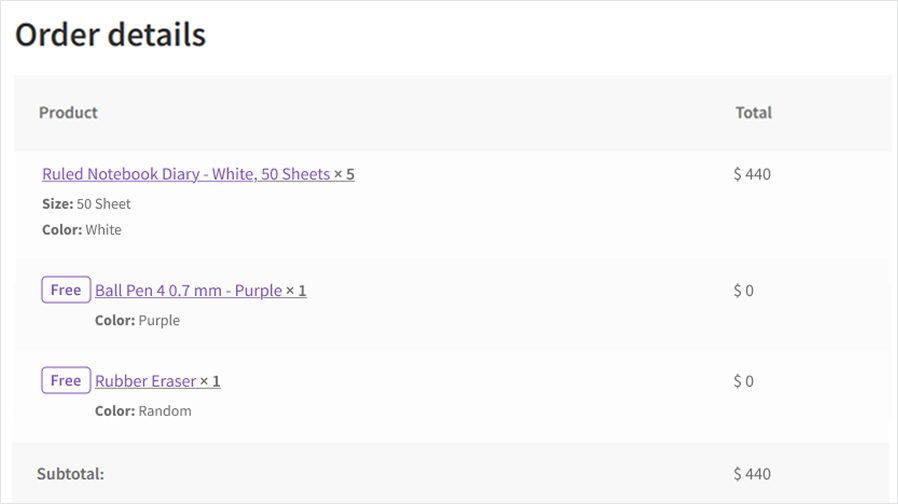The height and width of the screenshot is (504, 898).
Task: Click the Color: Random attribute text
Action: 143,411
